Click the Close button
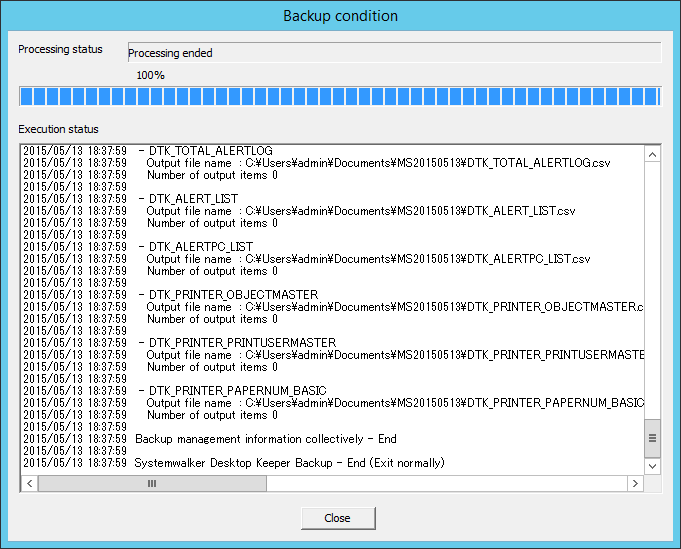 tap(338, 518)
